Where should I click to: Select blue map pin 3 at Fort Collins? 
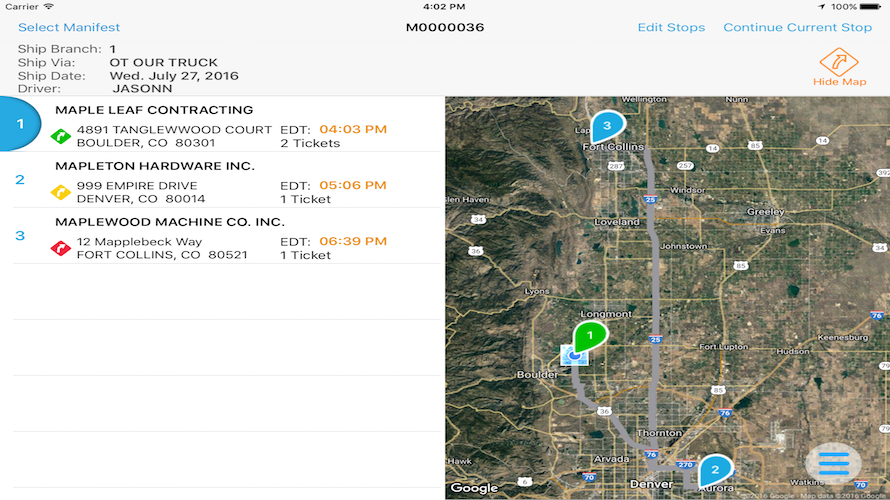(x=606, y=125)
